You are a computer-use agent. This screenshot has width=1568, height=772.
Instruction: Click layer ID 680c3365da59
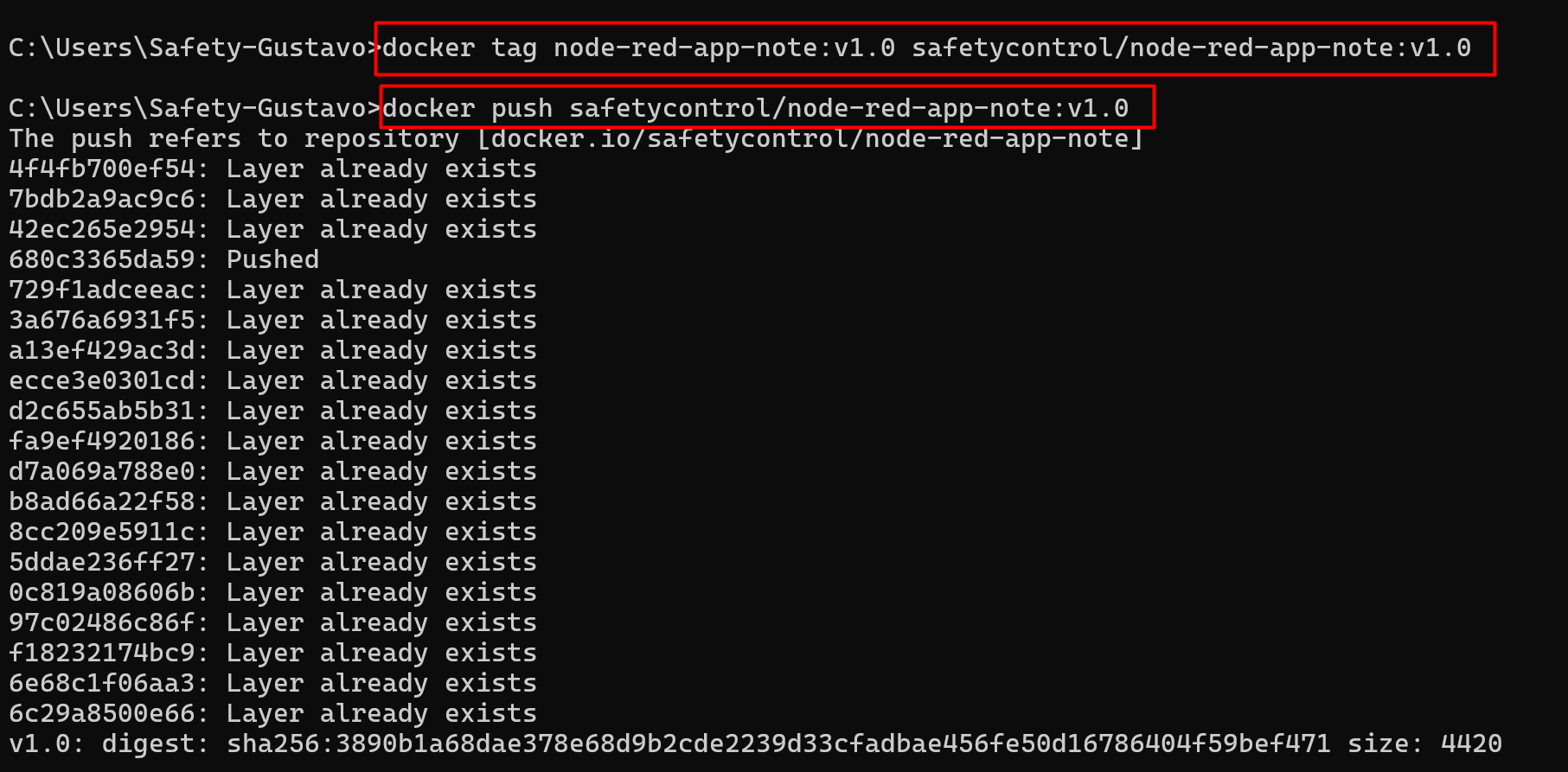pos(102,259)
